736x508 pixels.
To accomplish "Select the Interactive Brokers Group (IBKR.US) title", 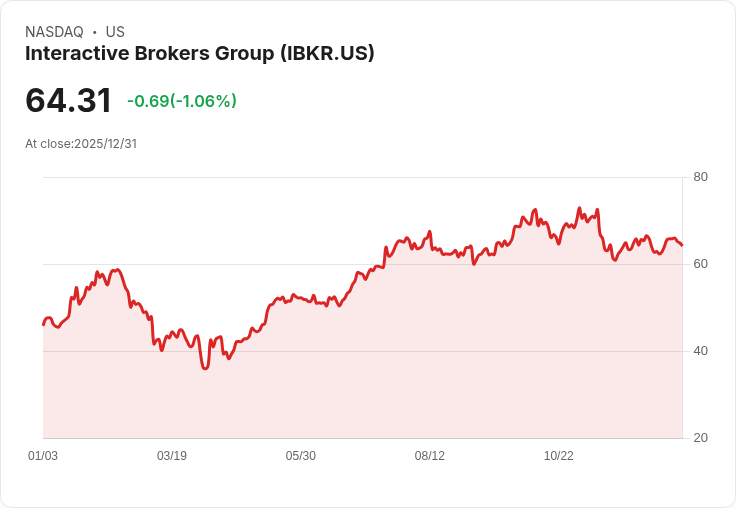I will tap(200, 54).
